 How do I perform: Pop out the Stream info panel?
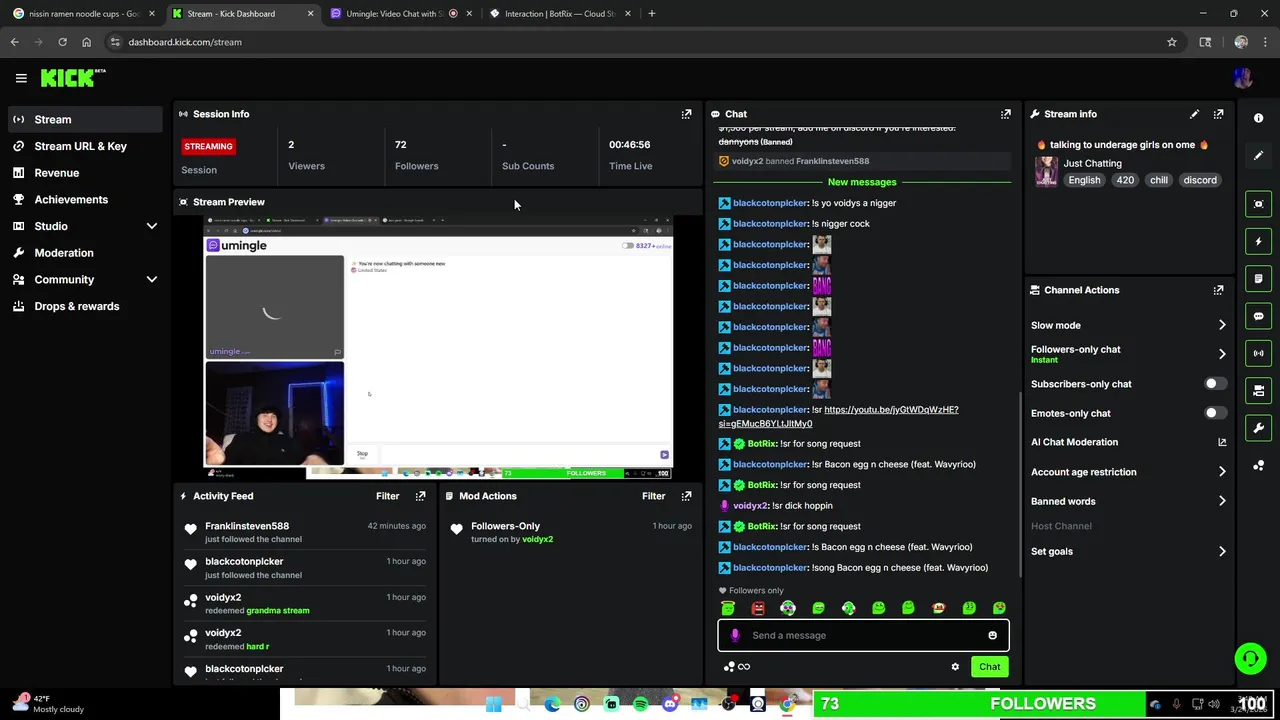pos(1218,114)
